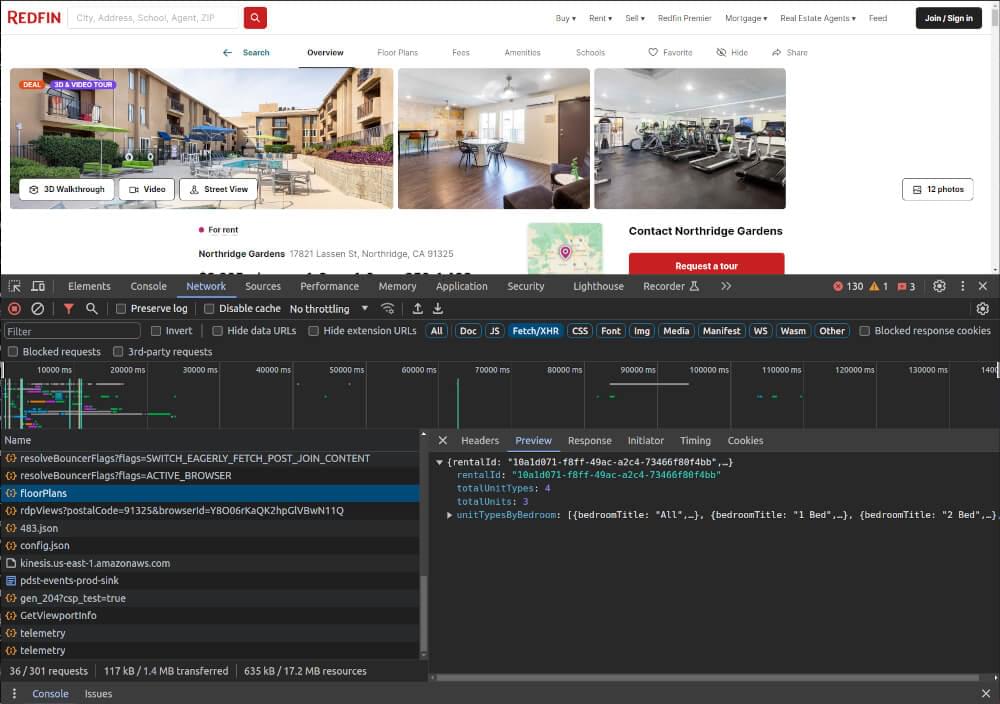This screenshot has height=704, width=1000.
Task: Select the Inspect element tool
Action: (14, 286)
